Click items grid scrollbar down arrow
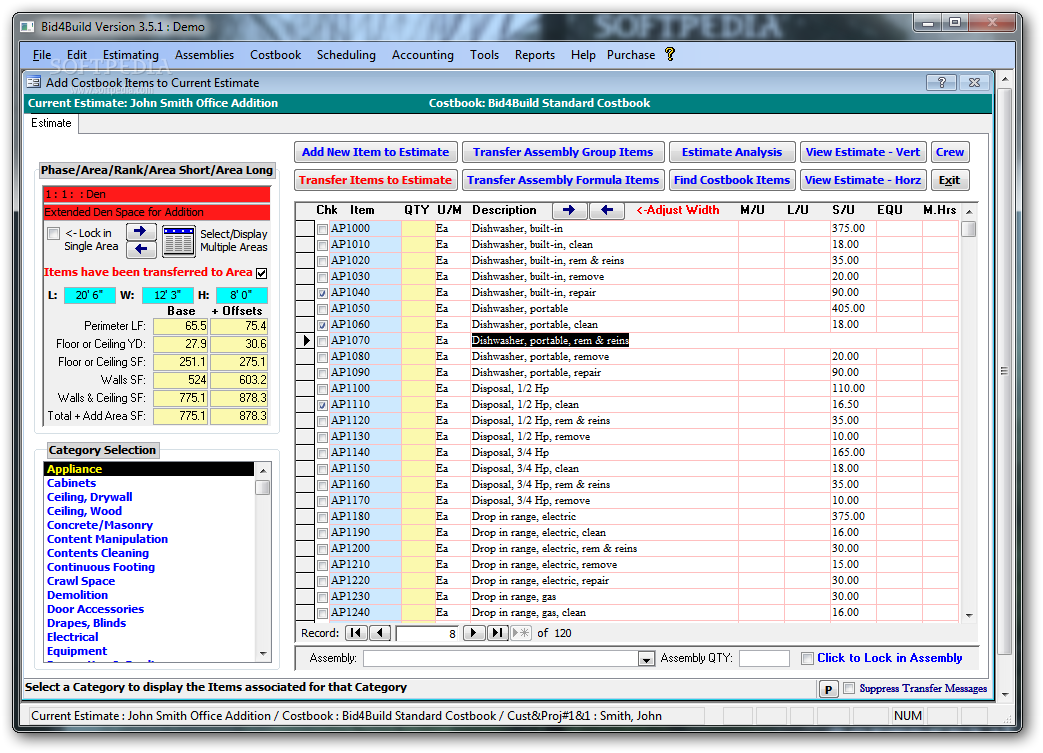The width and height of the screenshot is (1043, 753). [969, 615]
